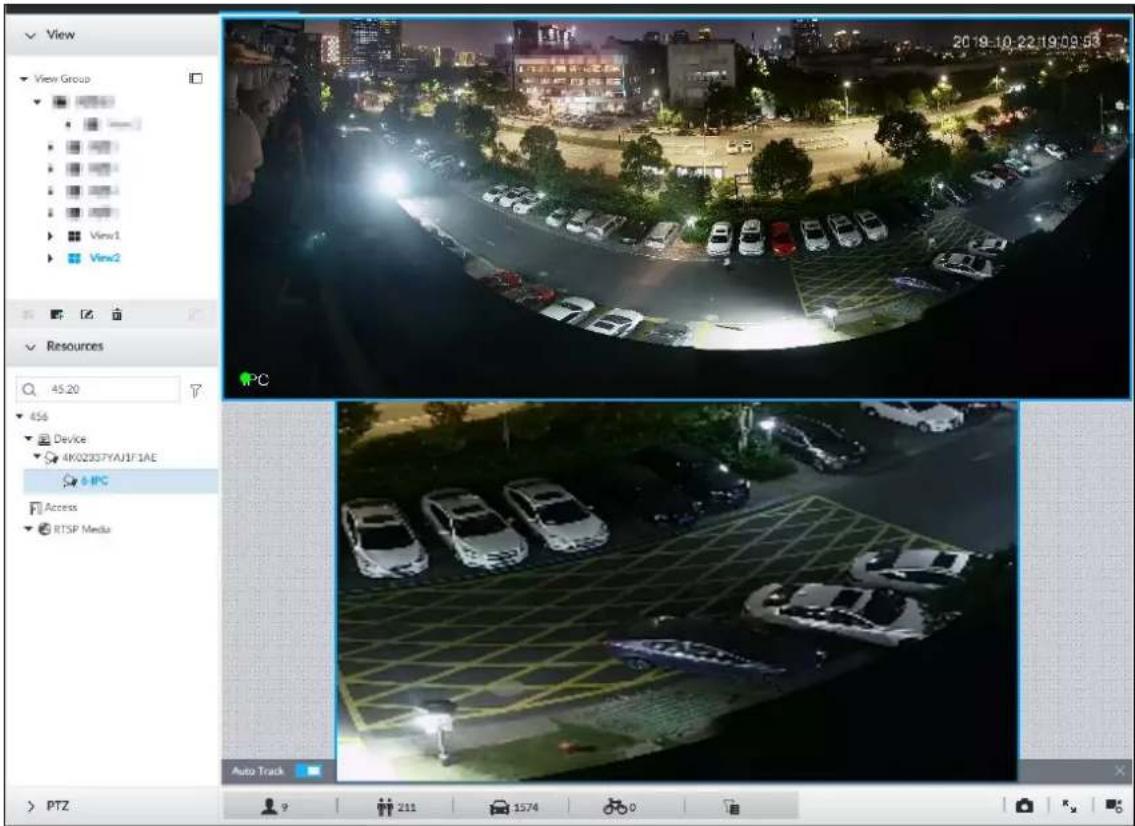
Task: Click the full screen arrows icon
Action: pos(1069,806)
